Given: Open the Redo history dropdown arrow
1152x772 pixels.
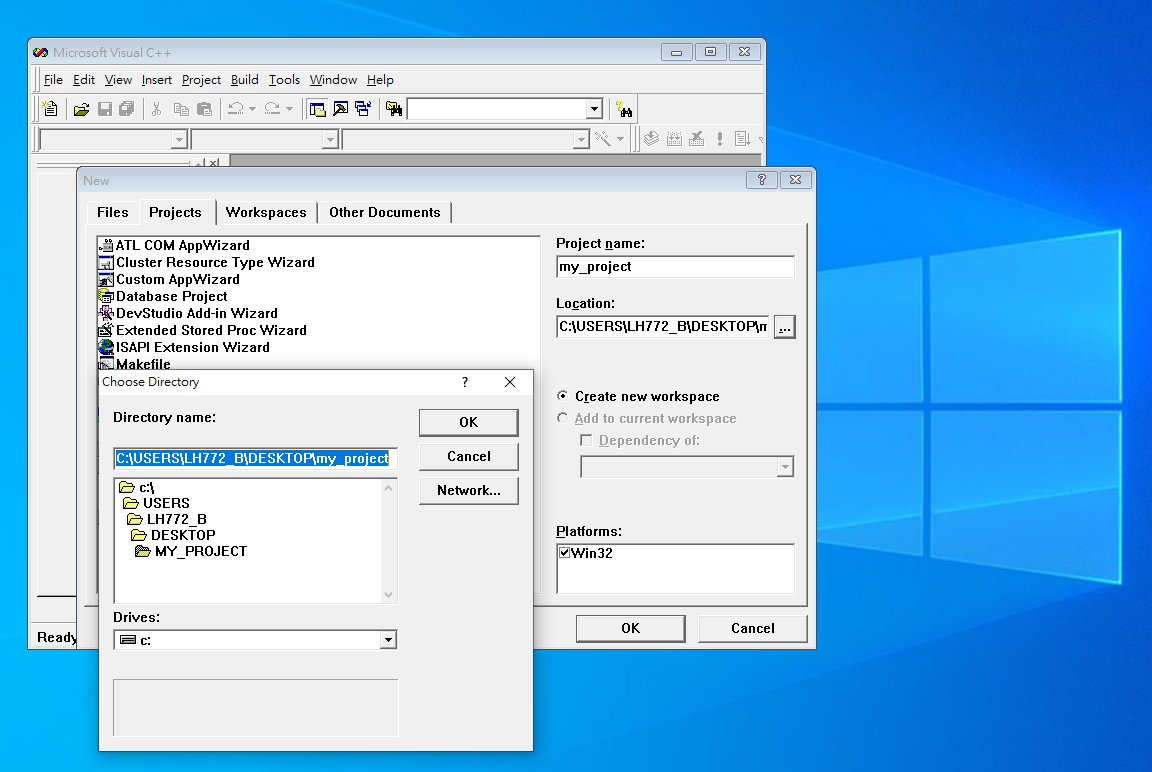Looking at the screenshot, I should [289, 109].
